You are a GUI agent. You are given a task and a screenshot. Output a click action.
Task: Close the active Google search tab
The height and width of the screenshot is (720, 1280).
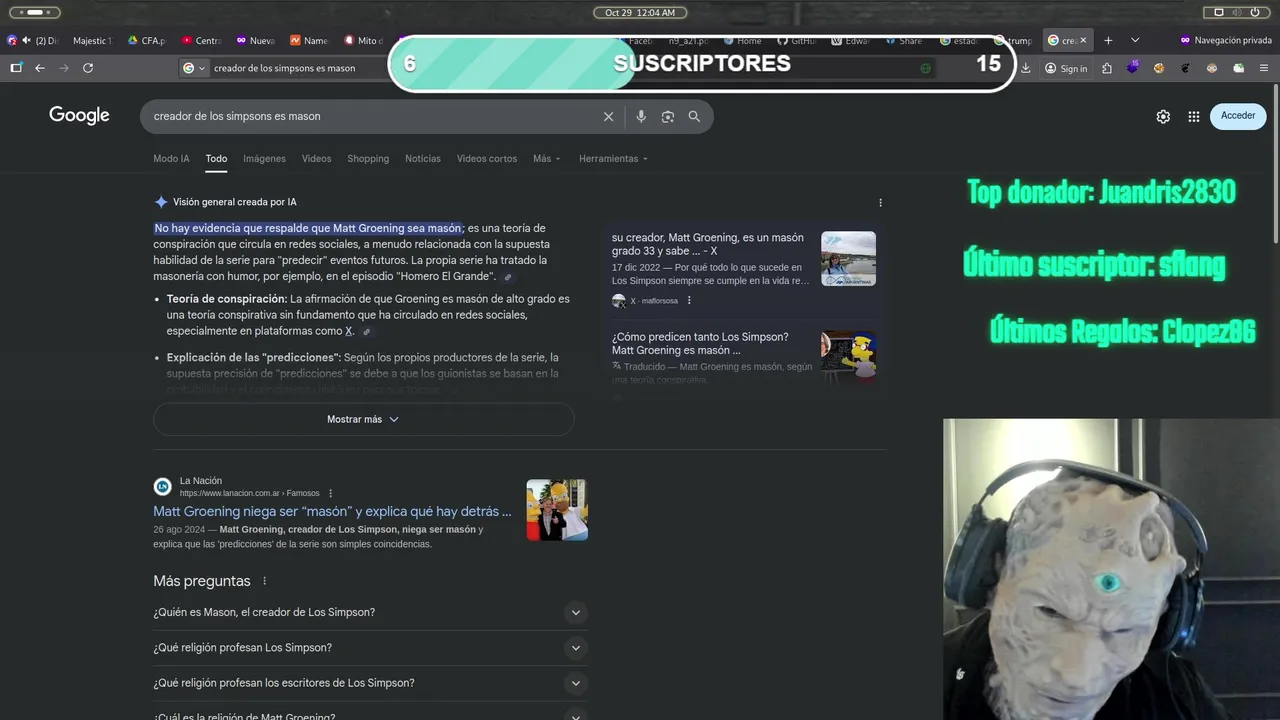coord(1082,40)
